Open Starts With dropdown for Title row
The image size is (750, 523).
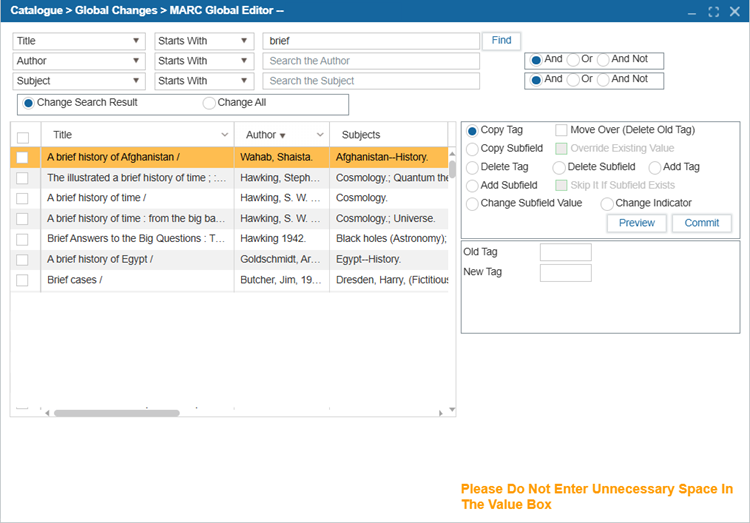coord(203,41)
